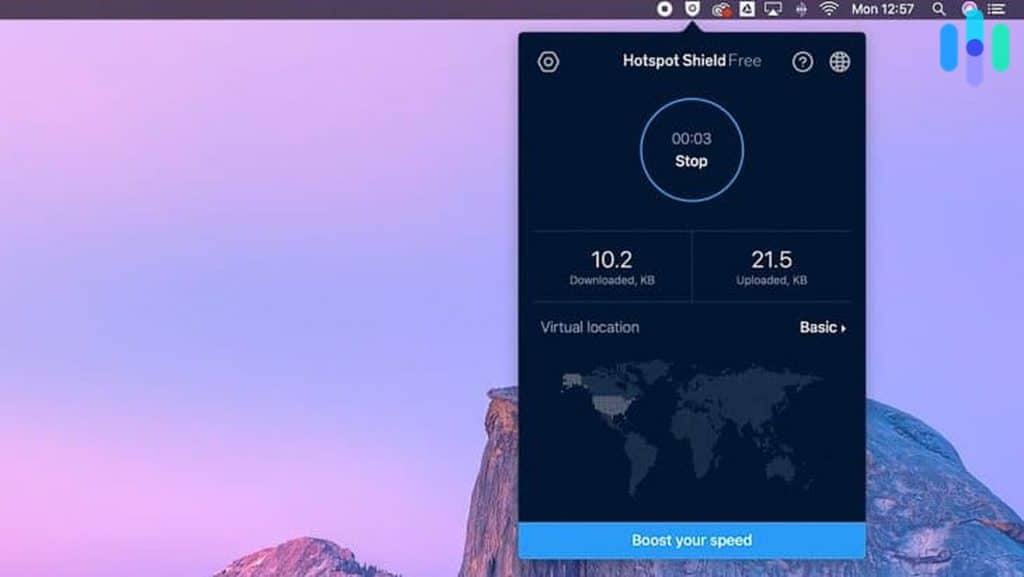The image size is (1024, 577).
Task: Open the Wi-Fi status icon
Action: tap(830, 10)
